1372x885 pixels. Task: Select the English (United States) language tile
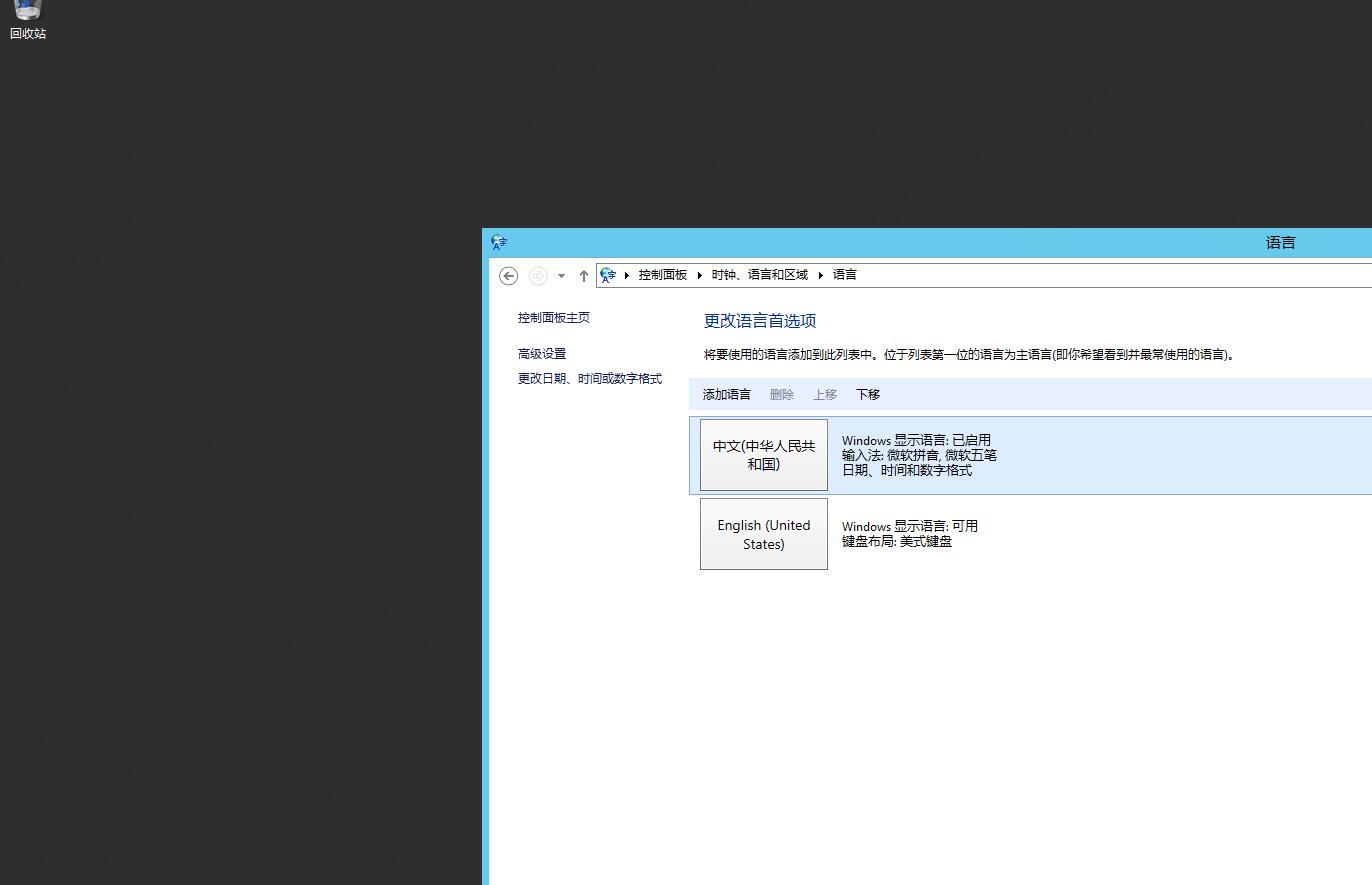[763, 534]
